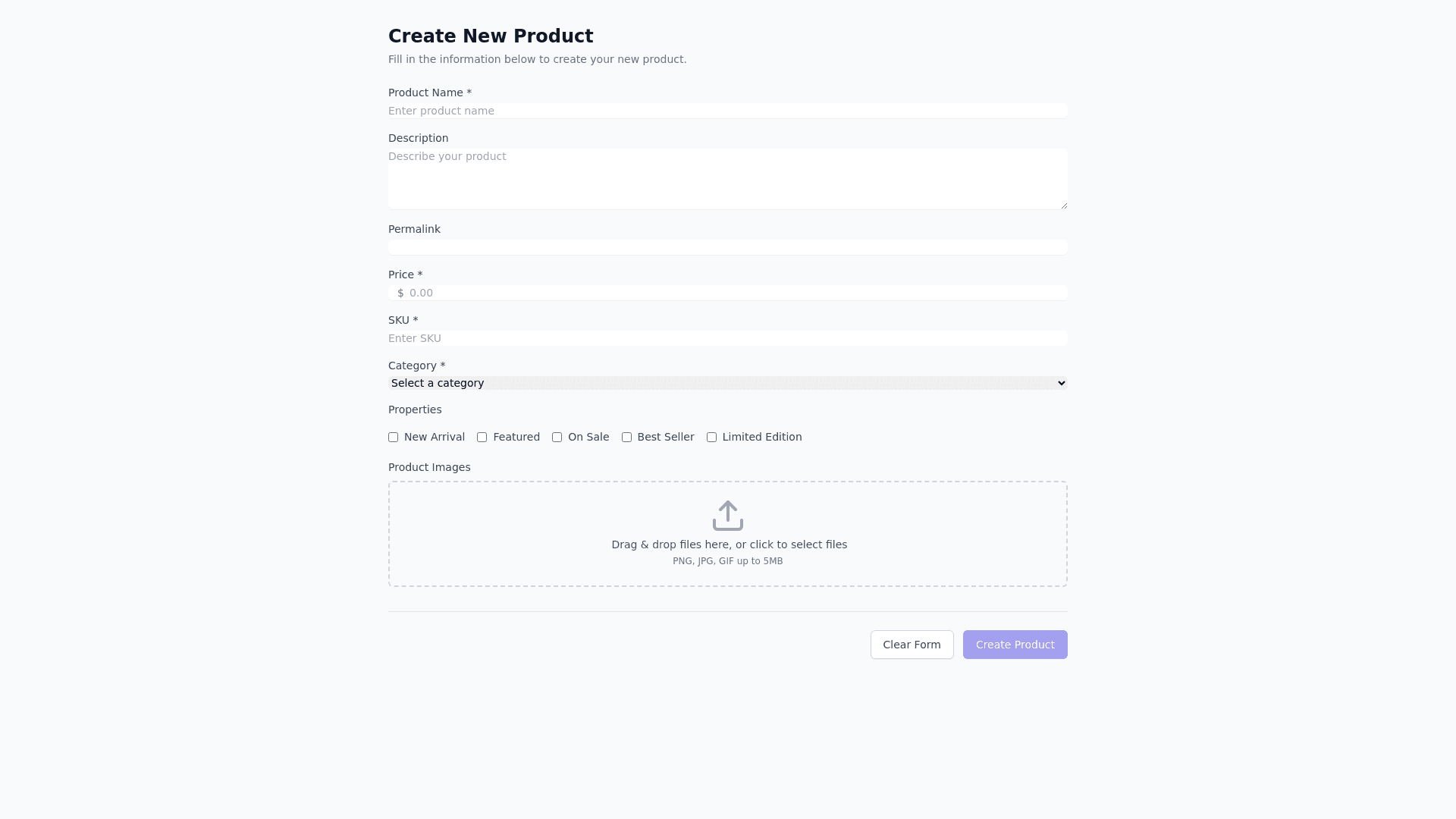The height and width of the screenshot is (819, 1456).
Task: Focus the Enter SKU field
Action: click(727, 337)
